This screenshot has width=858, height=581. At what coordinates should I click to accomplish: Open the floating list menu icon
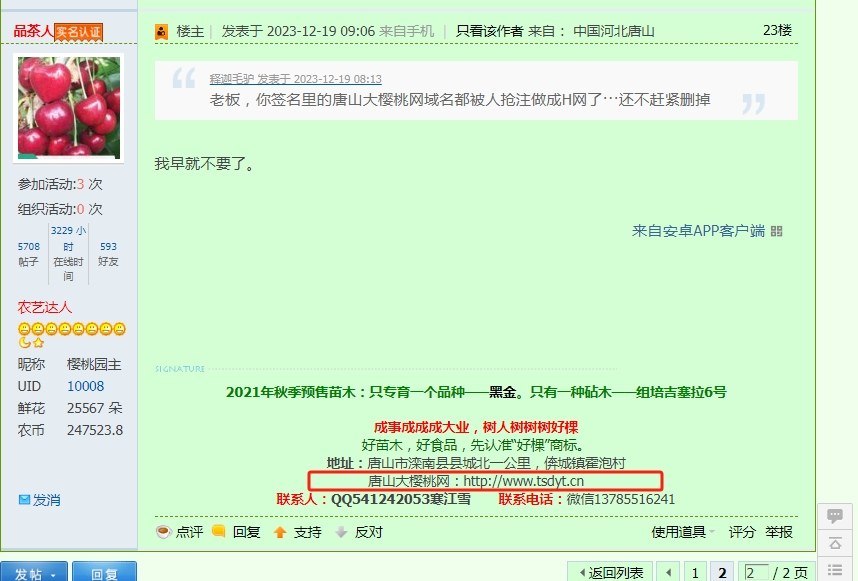point(835,570)
